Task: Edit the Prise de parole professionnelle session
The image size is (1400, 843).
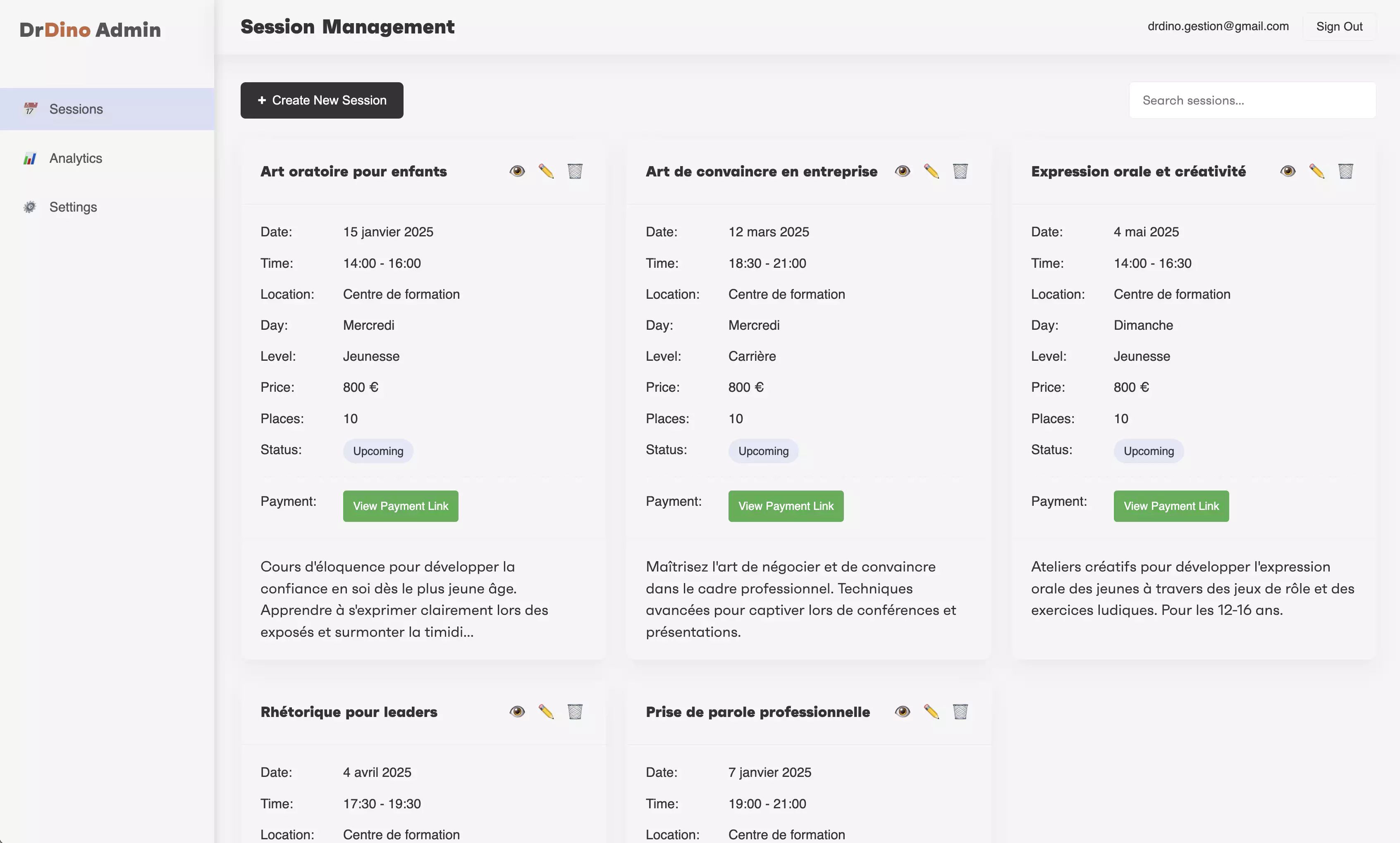Action: pos(931,711)
